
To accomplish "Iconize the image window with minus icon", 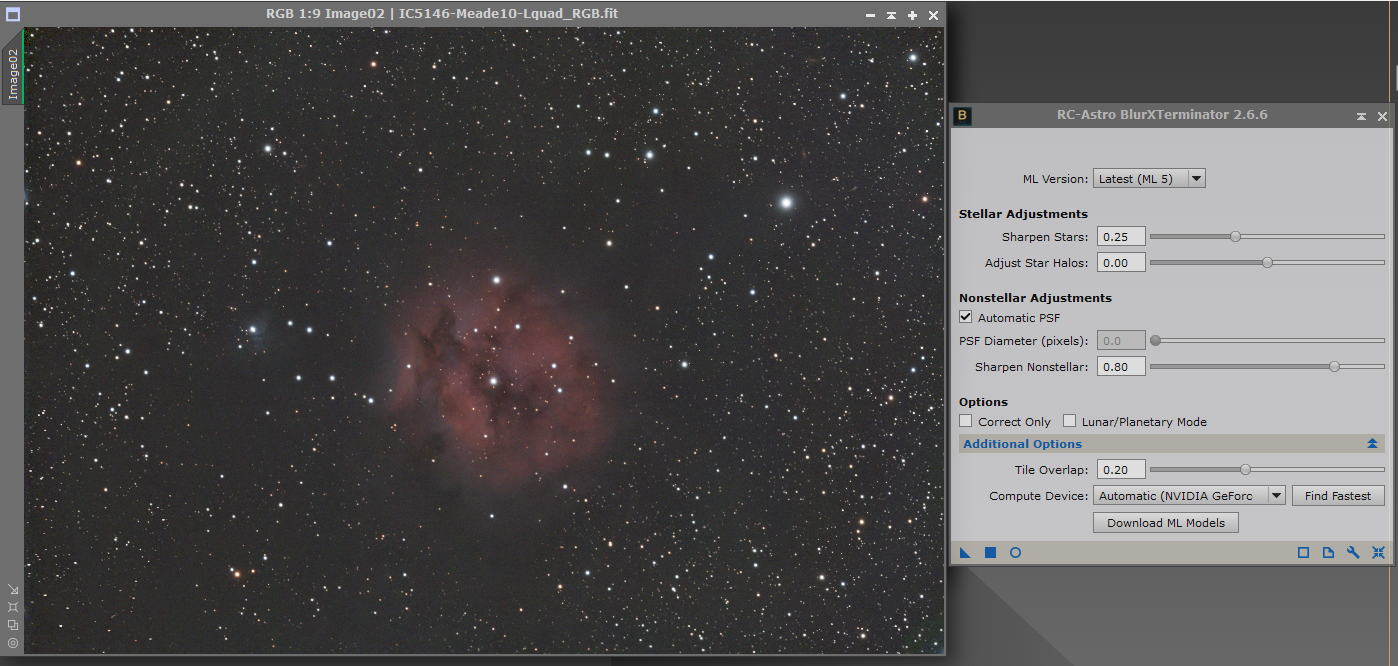I will tap(870, 16).
